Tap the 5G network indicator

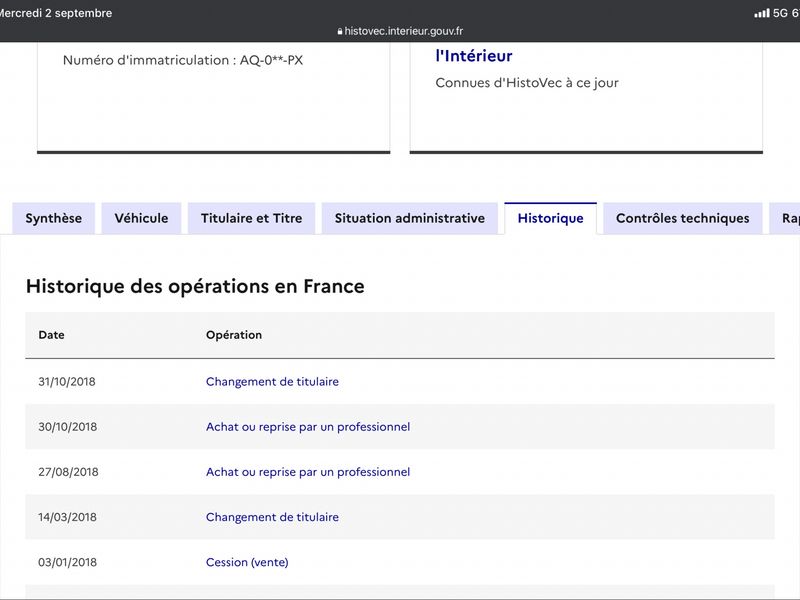780,13
